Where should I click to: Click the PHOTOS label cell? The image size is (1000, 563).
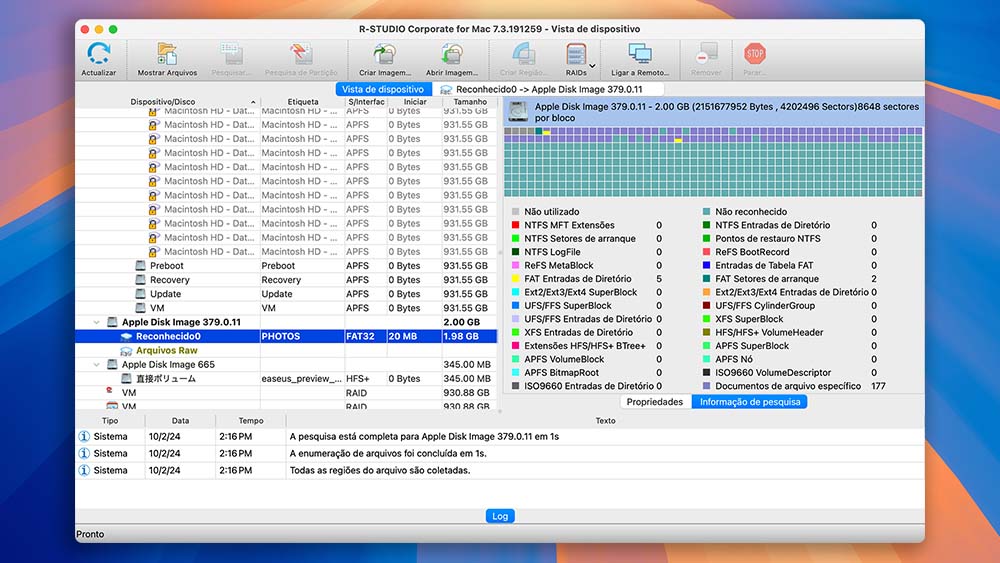tap(302, 336)
